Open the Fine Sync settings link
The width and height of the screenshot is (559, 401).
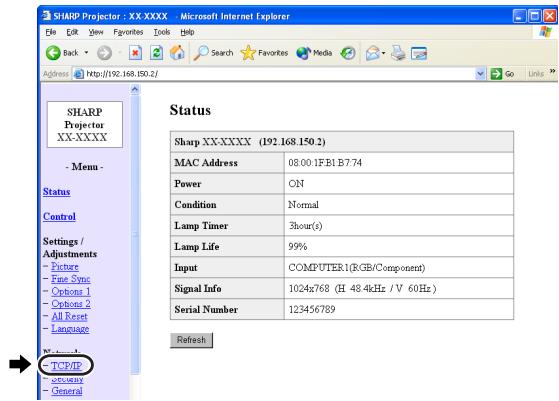point(71,279)
